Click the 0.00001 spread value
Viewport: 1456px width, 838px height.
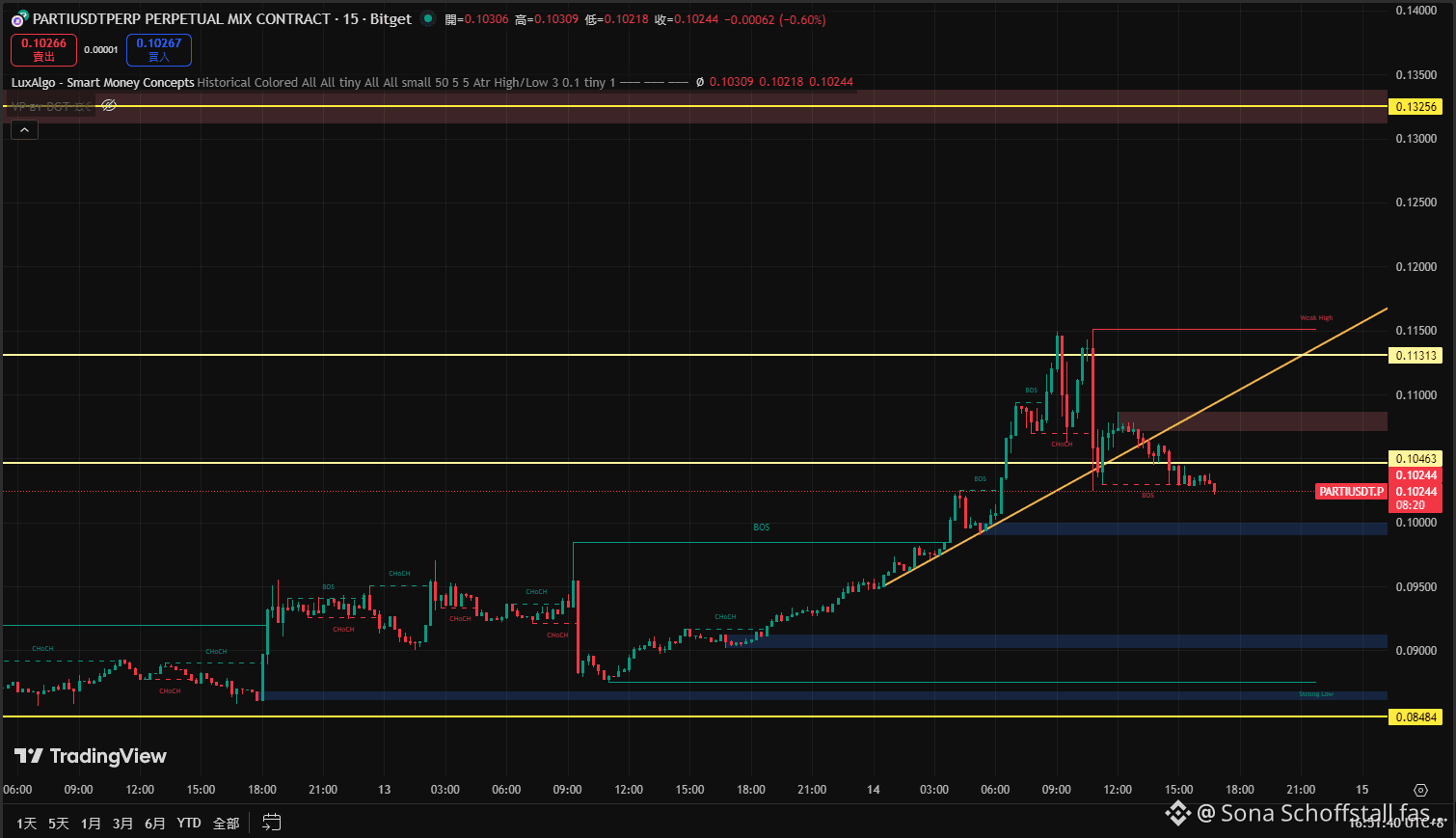tap(101, 50)
